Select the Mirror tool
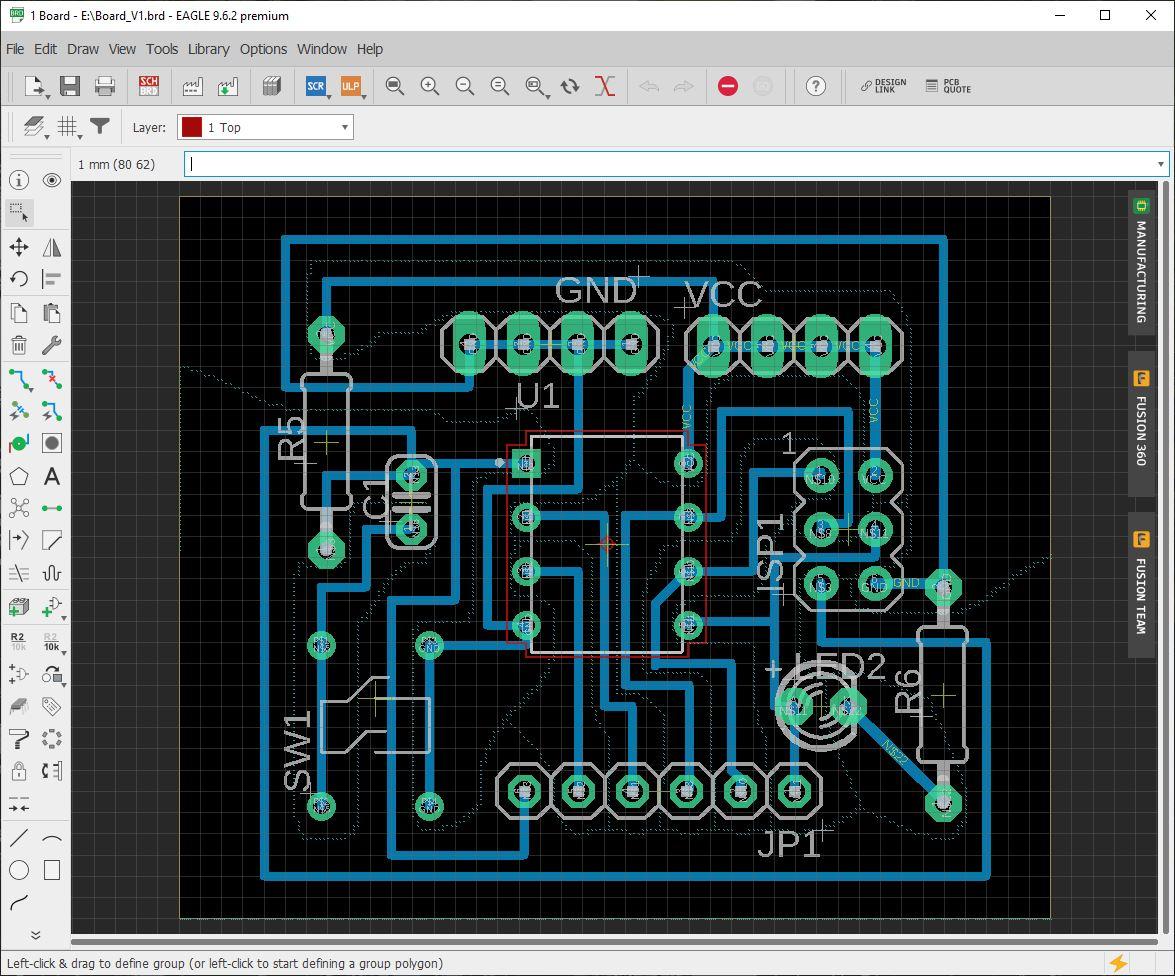 point(52,247)
